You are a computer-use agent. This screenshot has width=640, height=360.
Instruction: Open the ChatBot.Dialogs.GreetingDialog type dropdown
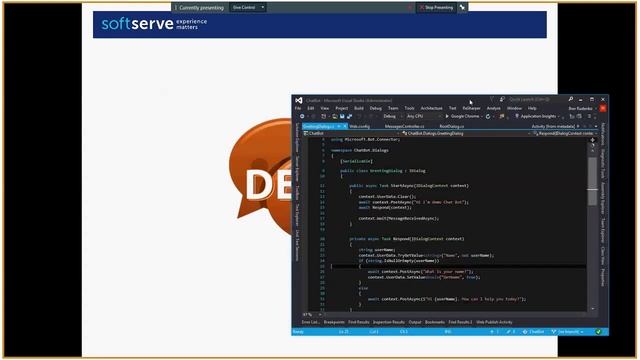pos(466,133)
